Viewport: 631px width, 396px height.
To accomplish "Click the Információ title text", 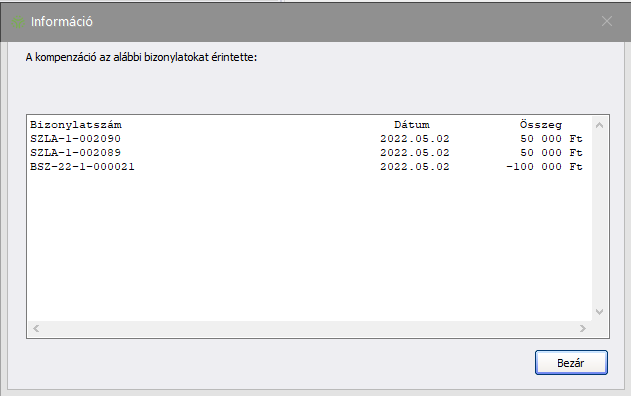I will point(62,22).
